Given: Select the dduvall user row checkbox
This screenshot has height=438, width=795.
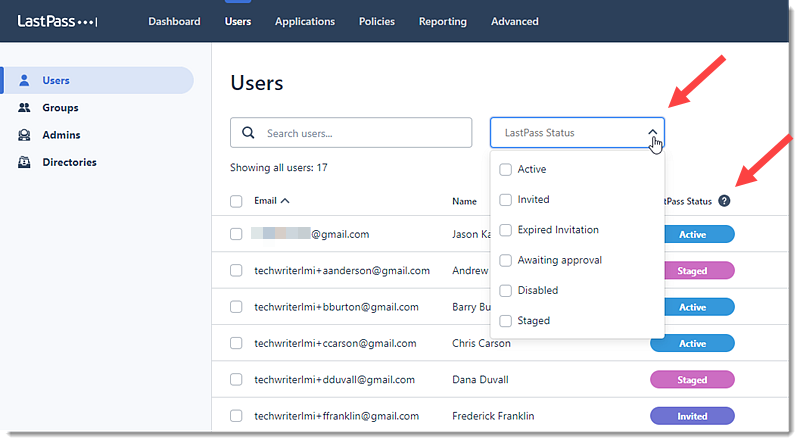Looking at the screenshot, I should [236, 379].
